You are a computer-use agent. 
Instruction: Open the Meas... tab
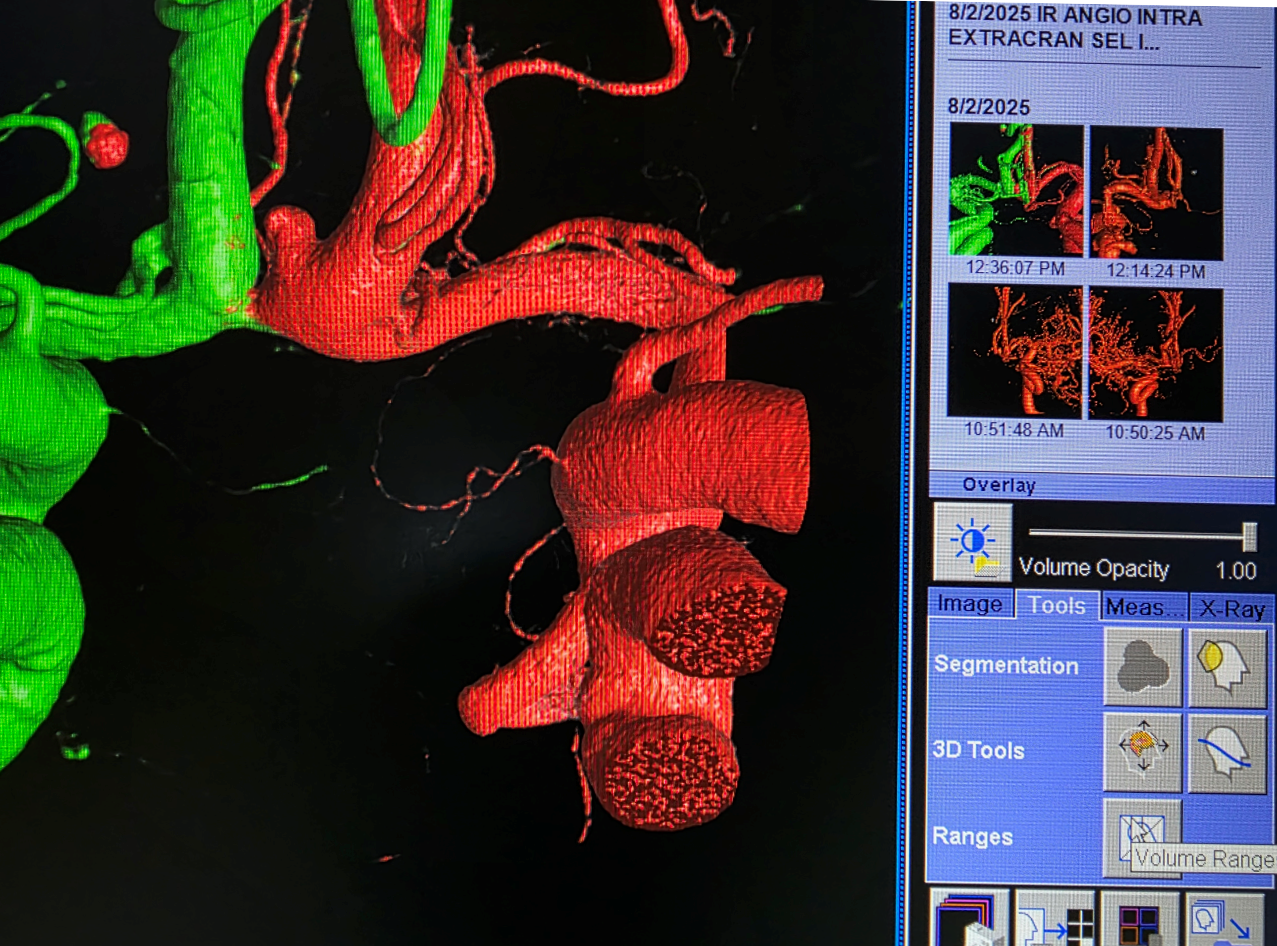(x=1143, y=607)
